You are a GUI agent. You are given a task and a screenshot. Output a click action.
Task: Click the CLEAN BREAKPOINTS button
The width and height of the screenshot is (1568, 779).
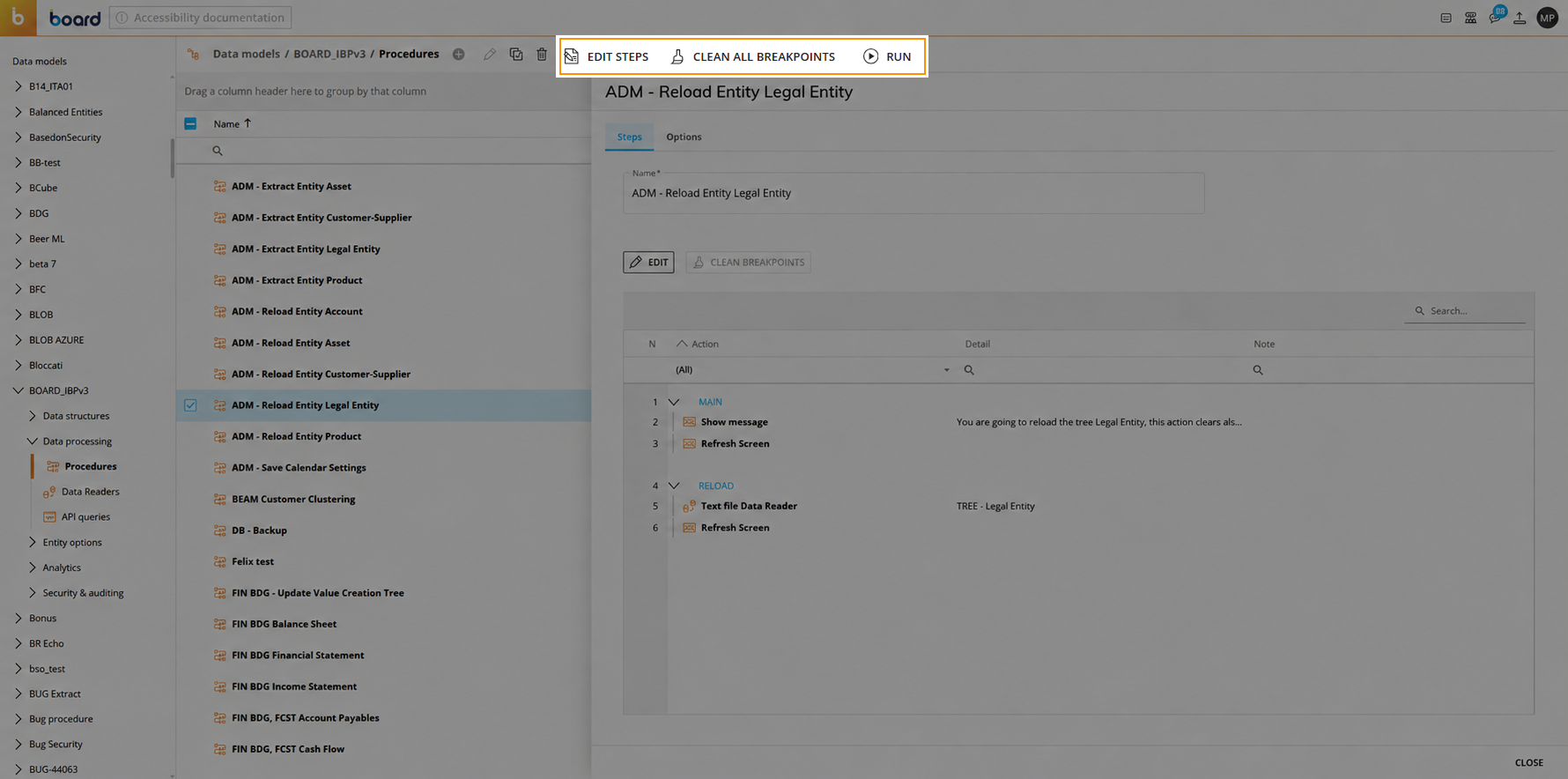click(x=748, y=262)
